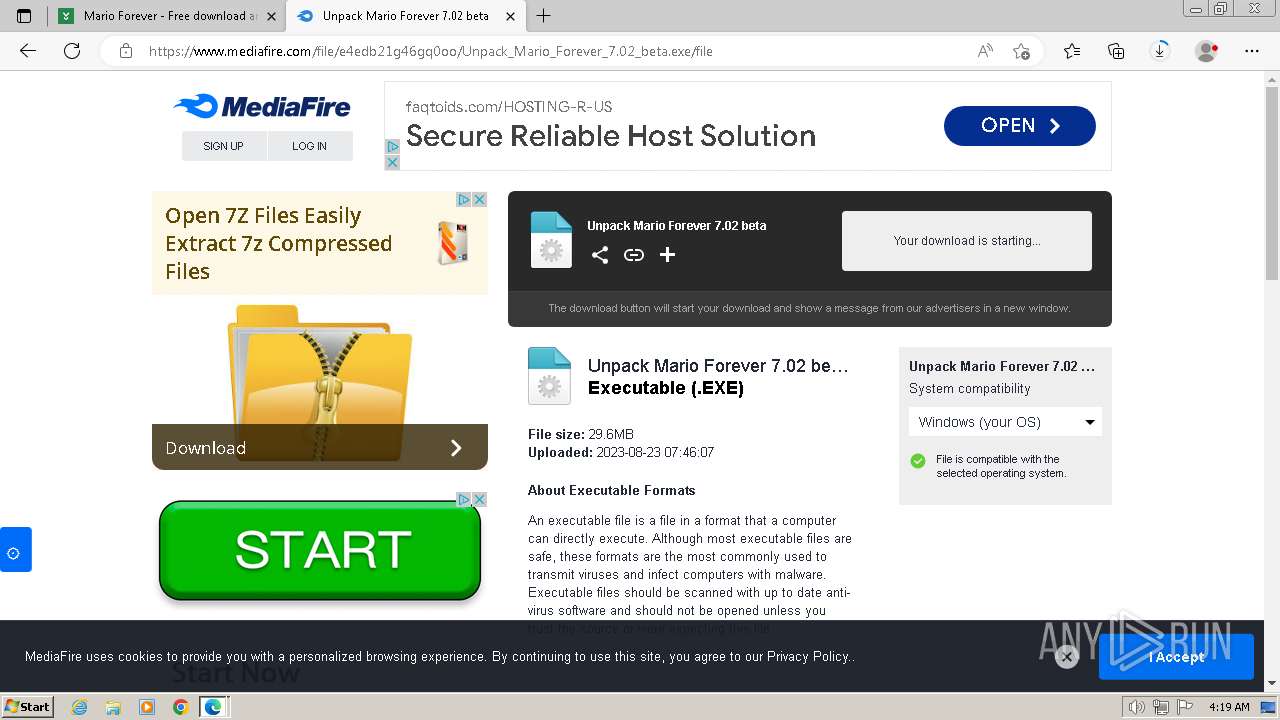
Task: Open accessibility widget on left edge
Action: pyautogui.click(x=15, y=550)
